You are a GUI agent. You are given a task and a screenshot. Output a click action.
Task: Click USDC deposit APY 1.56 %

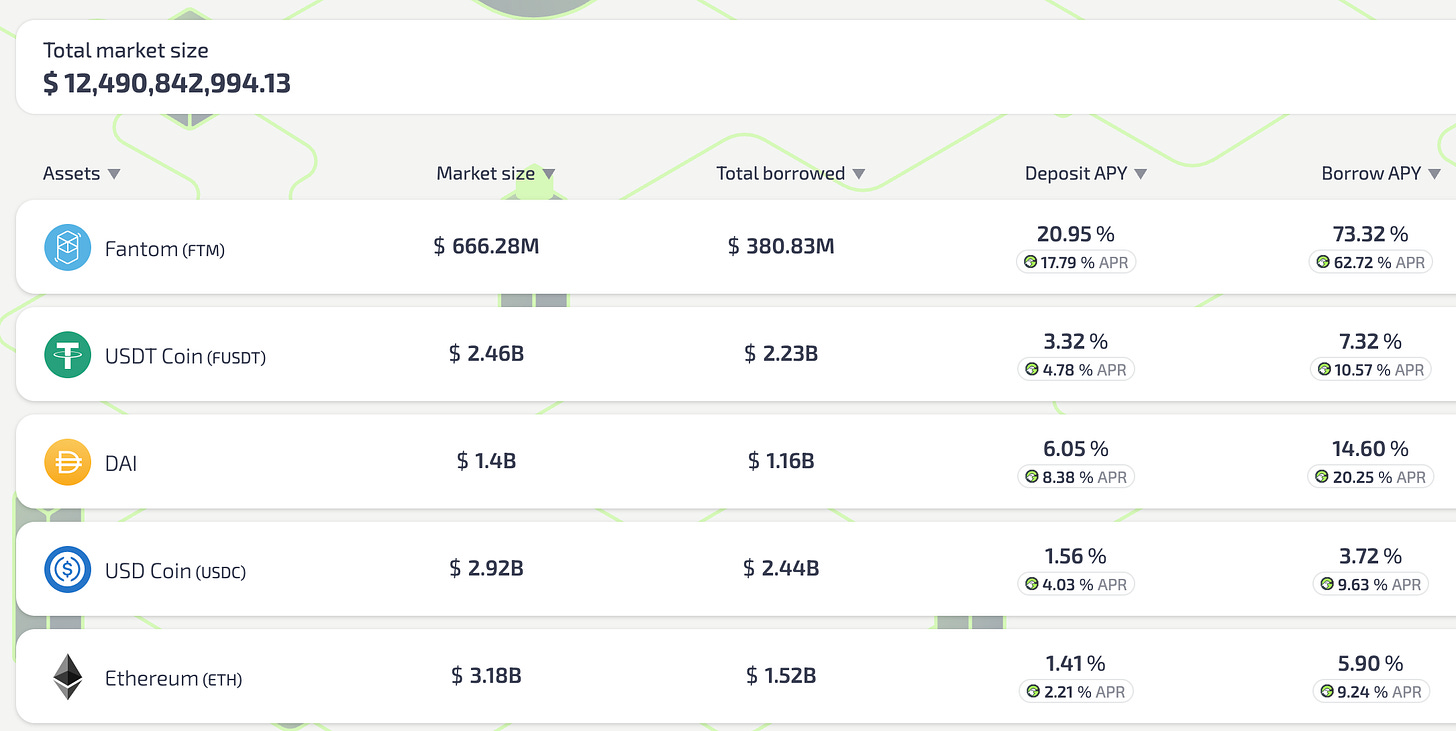1076,556
